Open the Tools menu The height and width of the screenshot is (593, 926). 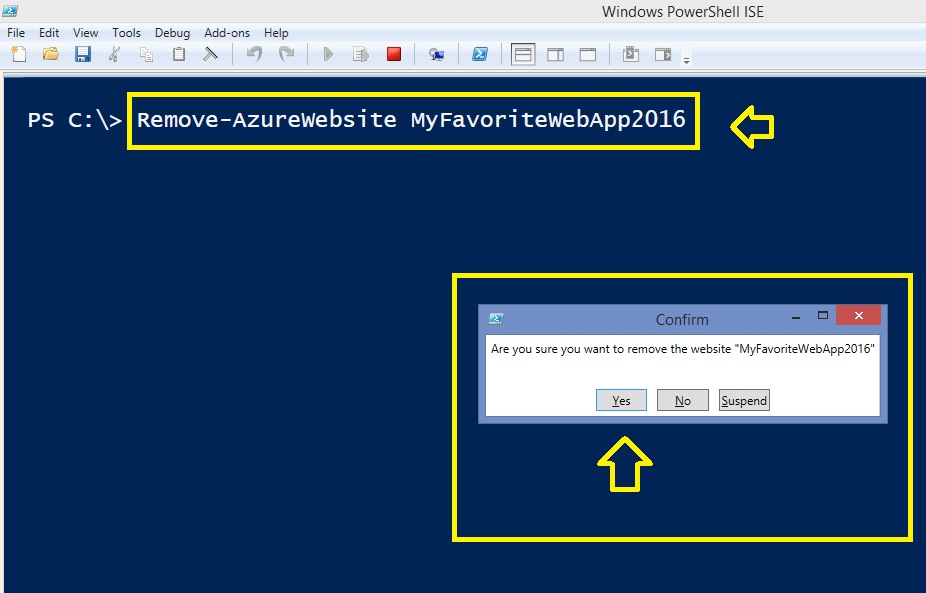126,33
